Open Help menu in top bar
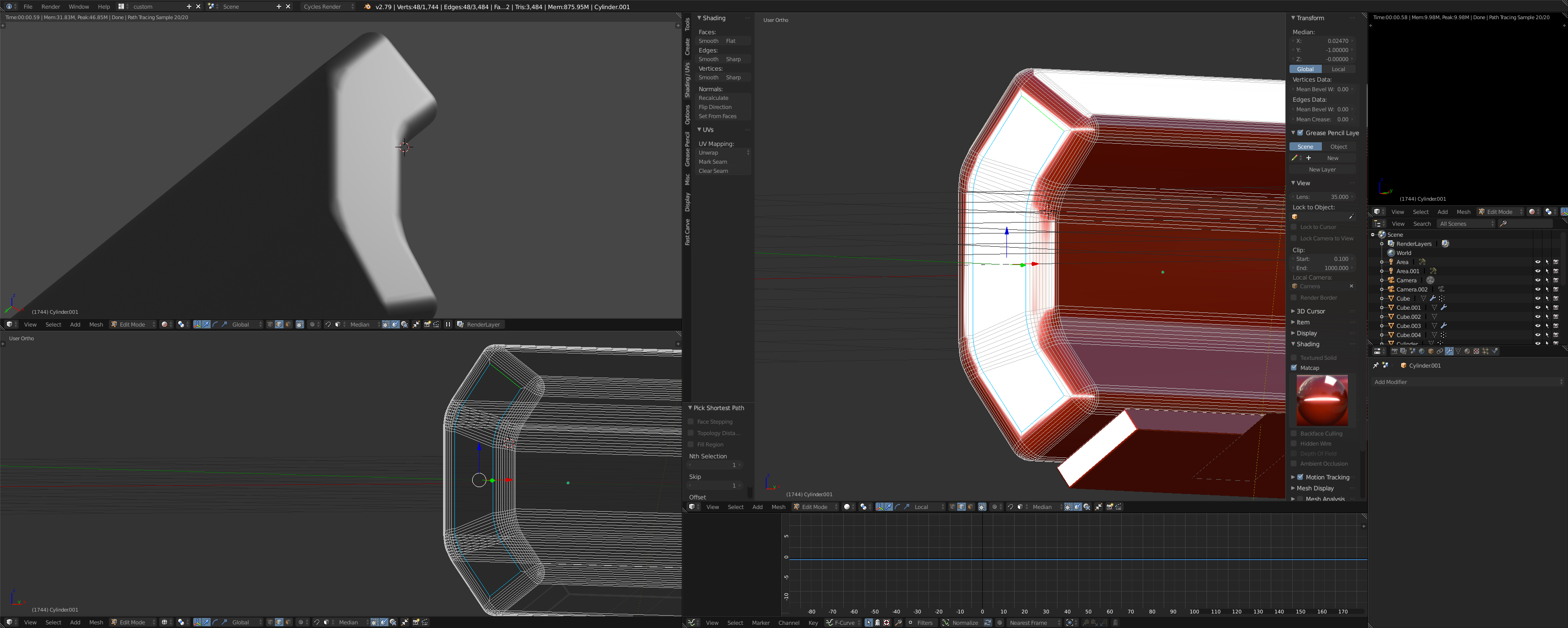Image resolution: width=1568 pixels, height=628 pixels. [x=104, y=7]
